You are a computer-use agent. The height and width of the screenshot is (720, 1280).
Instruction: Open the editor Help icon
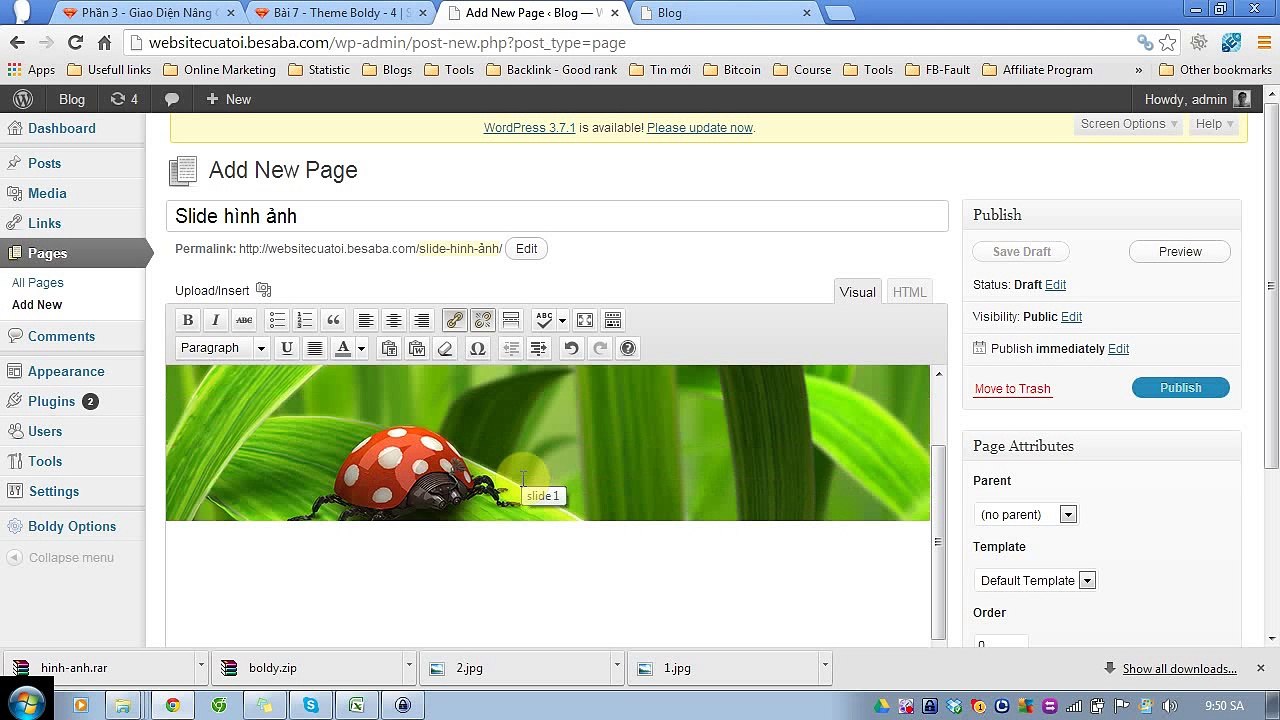click(628, 348)
